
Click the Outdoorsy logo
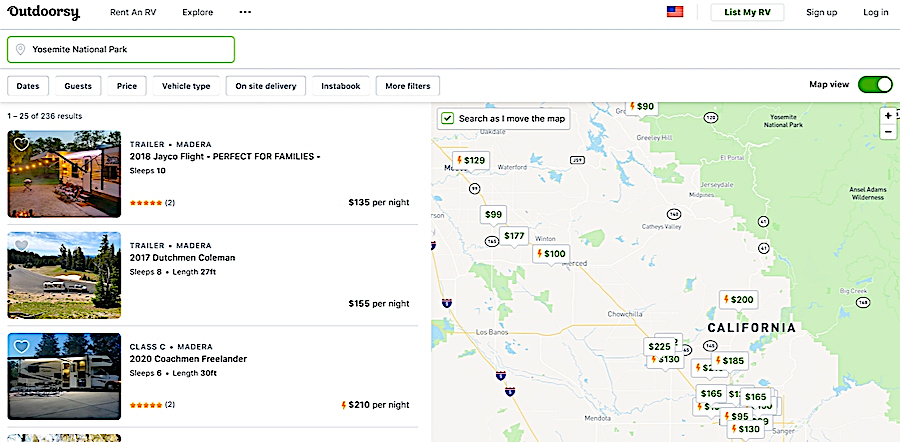click(x=44, y=13)
